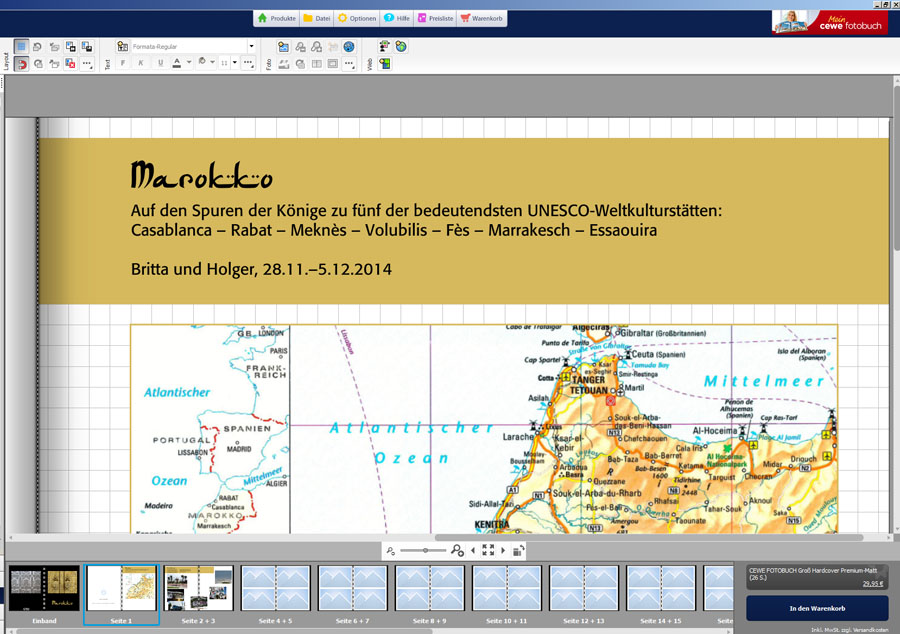Expand the font list dropdown arrow
The width and height of the screenshot is (900, 634).
251,46
